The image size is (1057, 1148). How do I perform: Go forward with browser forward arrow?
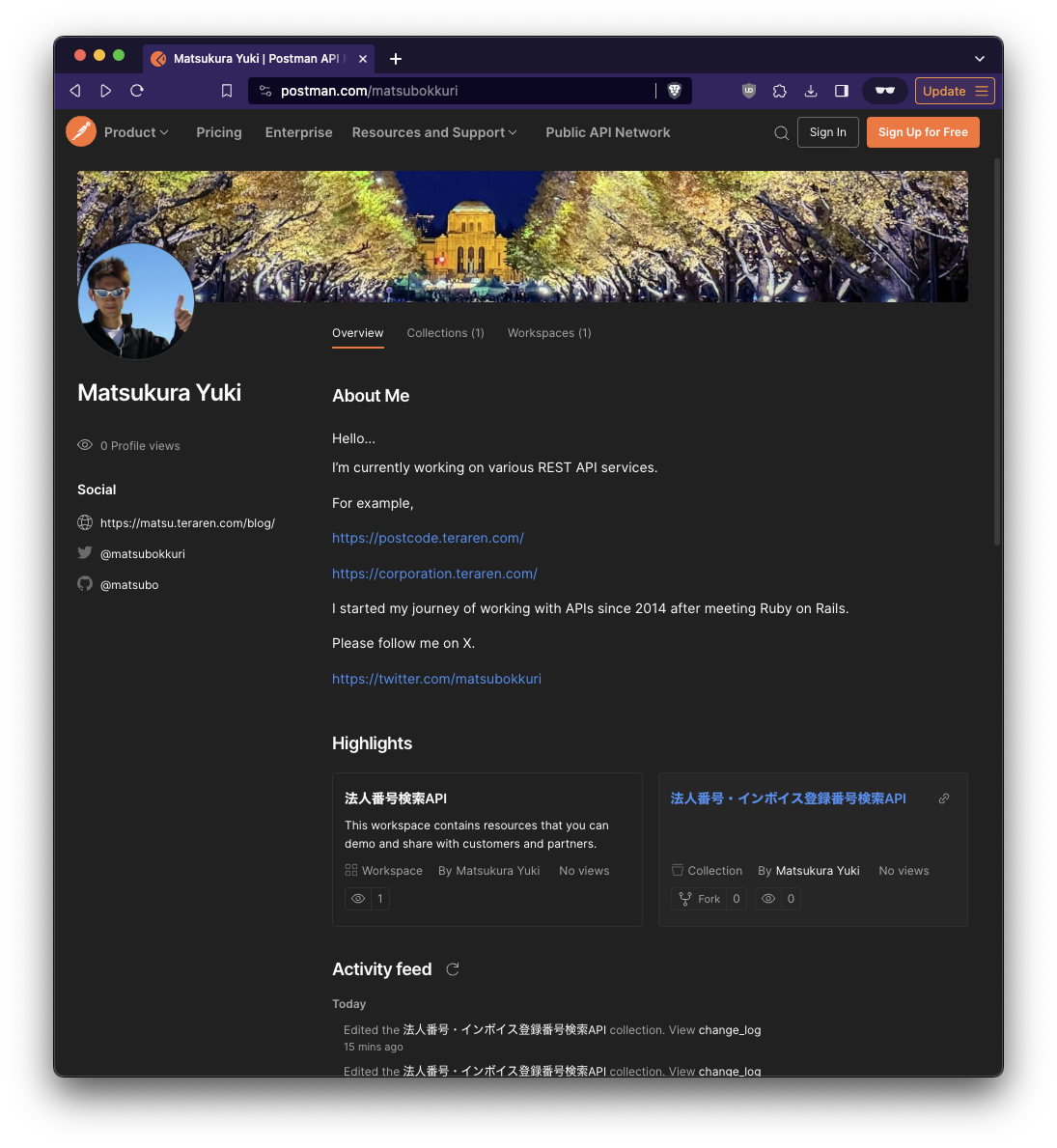[x=106, y=91]
